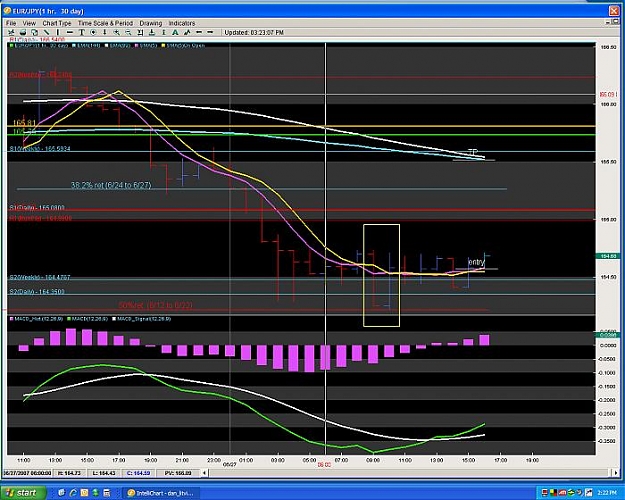Select the horizontal line drawing tool
This screenshot has width=625, height=500.
(70, 32)
